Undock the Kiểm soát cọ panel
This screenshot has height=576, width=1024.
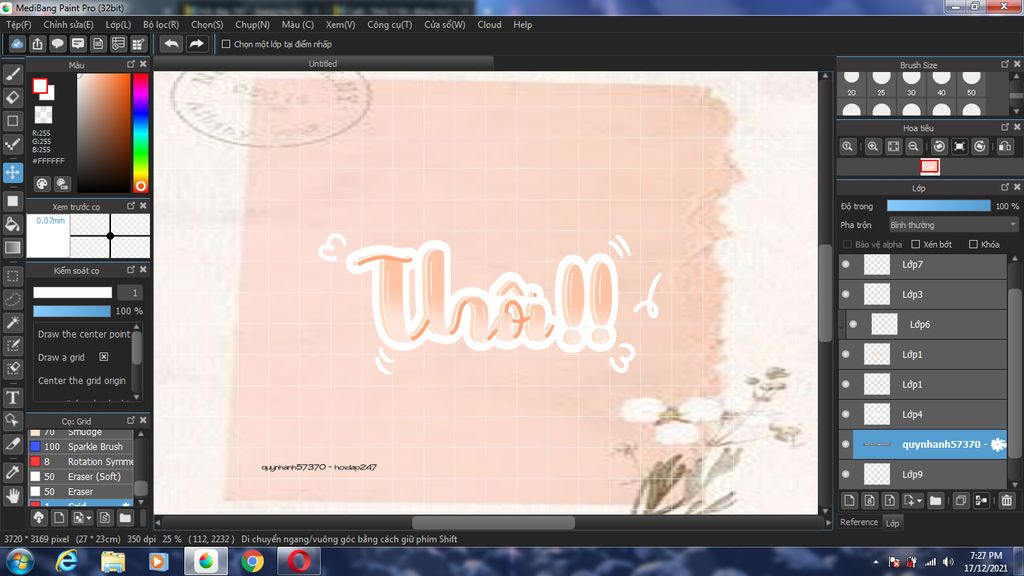click(x=131, y=269)
